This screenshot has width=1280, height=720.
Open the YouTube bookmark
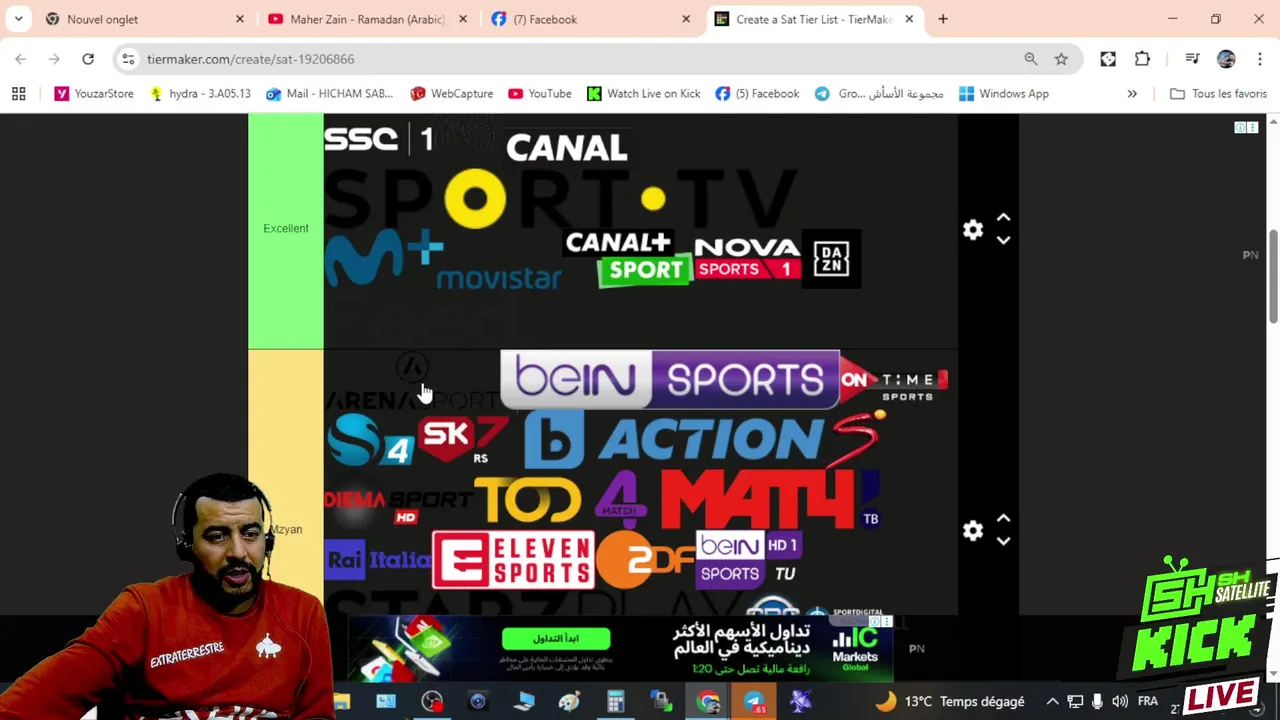[539, 94]
